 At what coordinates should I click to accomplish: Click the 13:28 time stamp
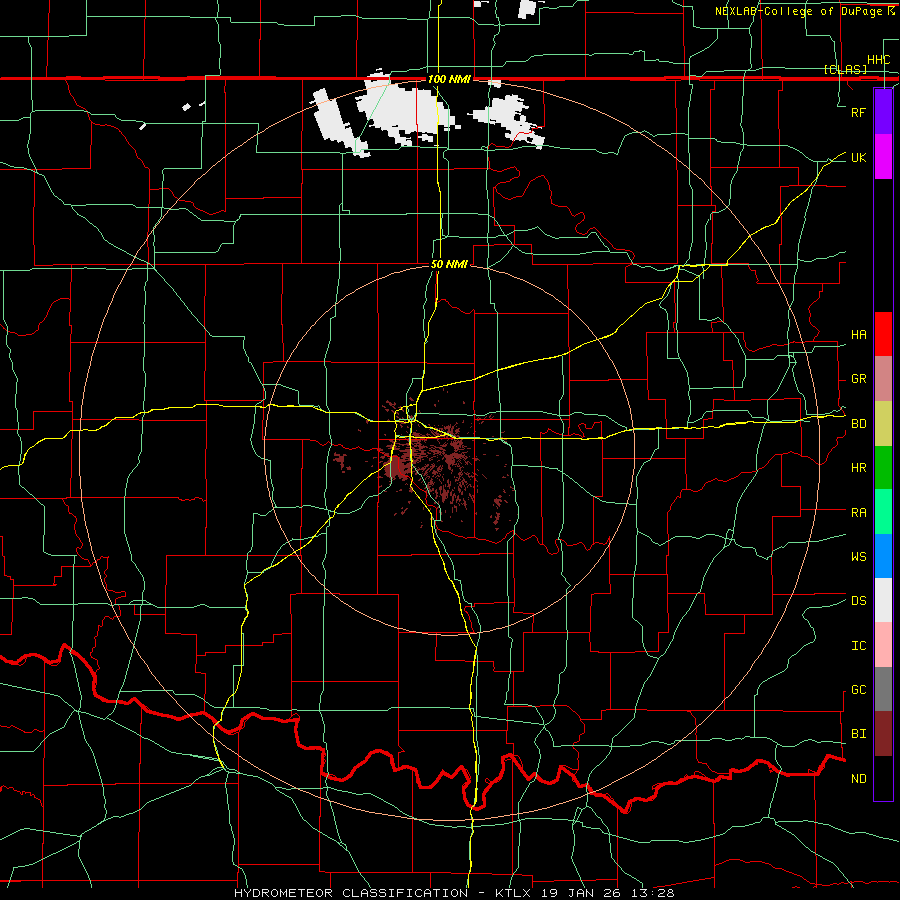pos(651,893)
